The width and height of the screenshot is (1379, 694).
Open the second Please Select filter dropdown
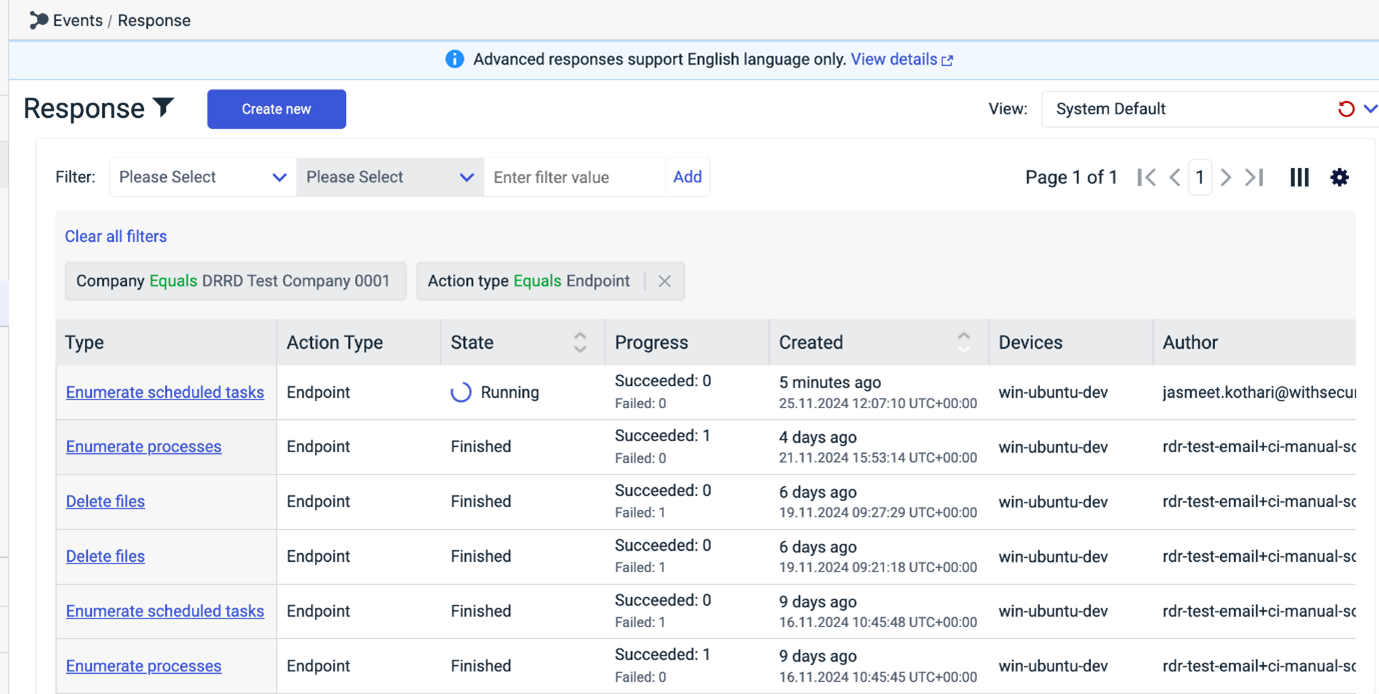click(390, 177)
